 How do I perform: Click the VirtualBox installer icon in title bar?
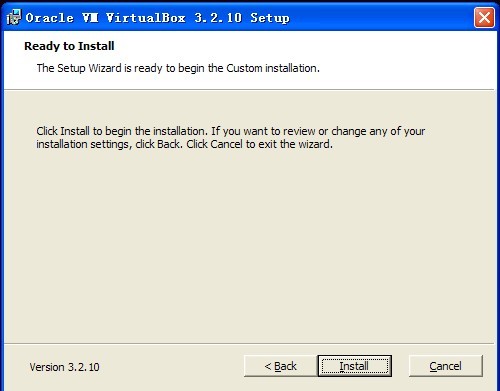pos(13,17)
